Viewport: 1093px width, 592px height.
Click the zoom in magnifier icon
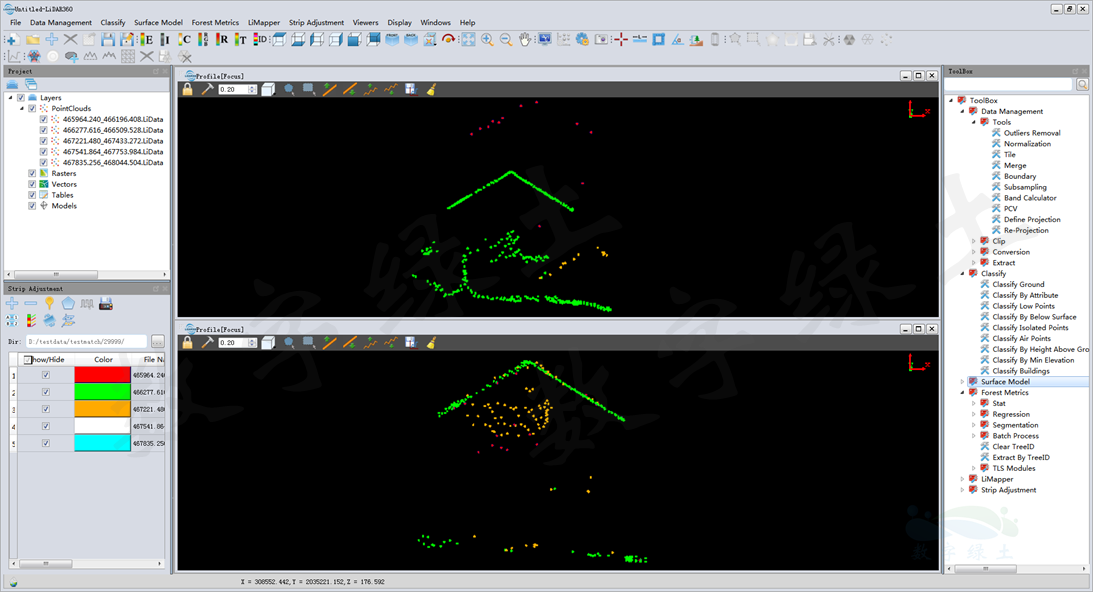click(487, 40)
